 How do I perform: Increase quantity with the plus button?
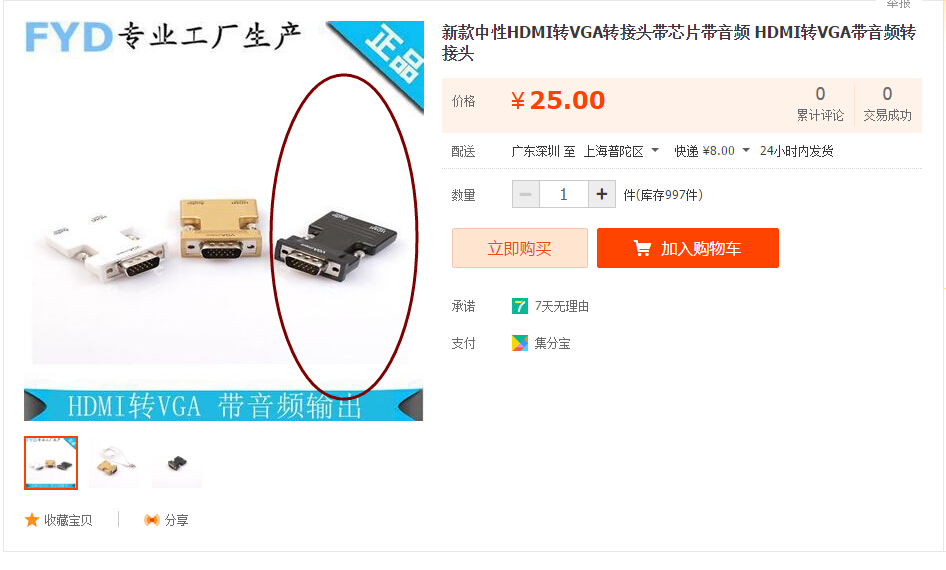point(602,194)
